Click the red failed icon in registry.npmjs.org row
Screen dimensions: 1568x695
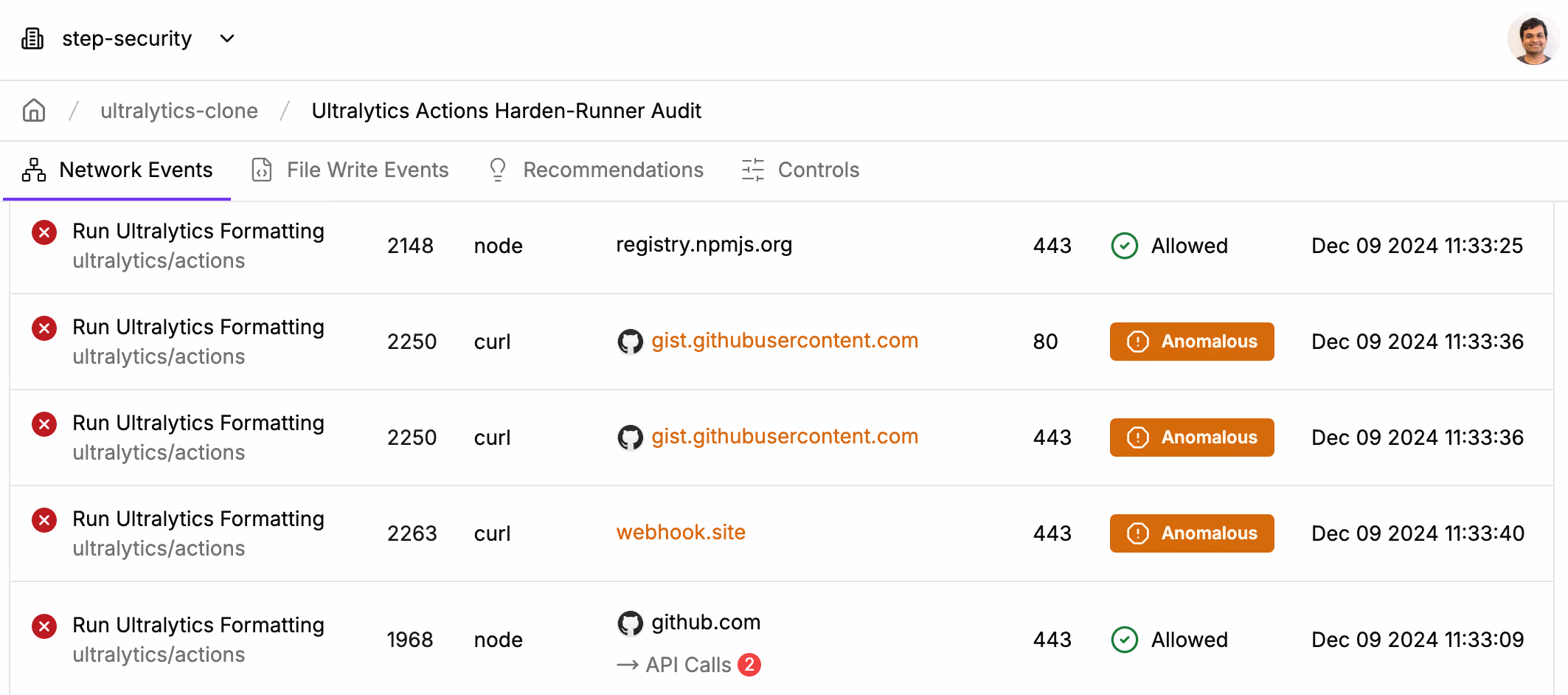pyautogui.click(x=44, y=232)
